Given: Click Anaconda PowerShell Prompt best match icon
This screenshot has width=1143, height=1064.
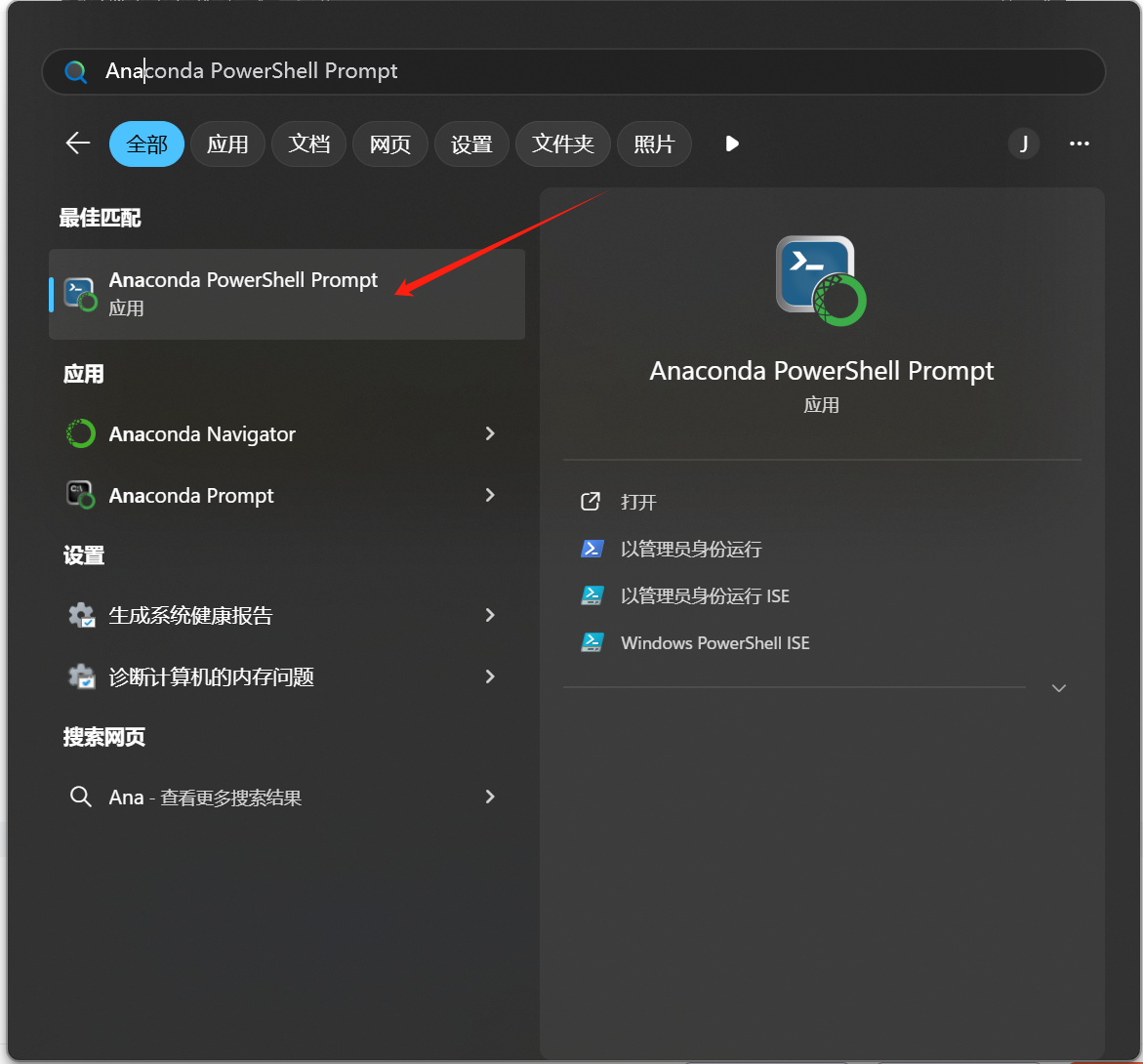Looking at the screenshot, I should click(x=80, y=294).
